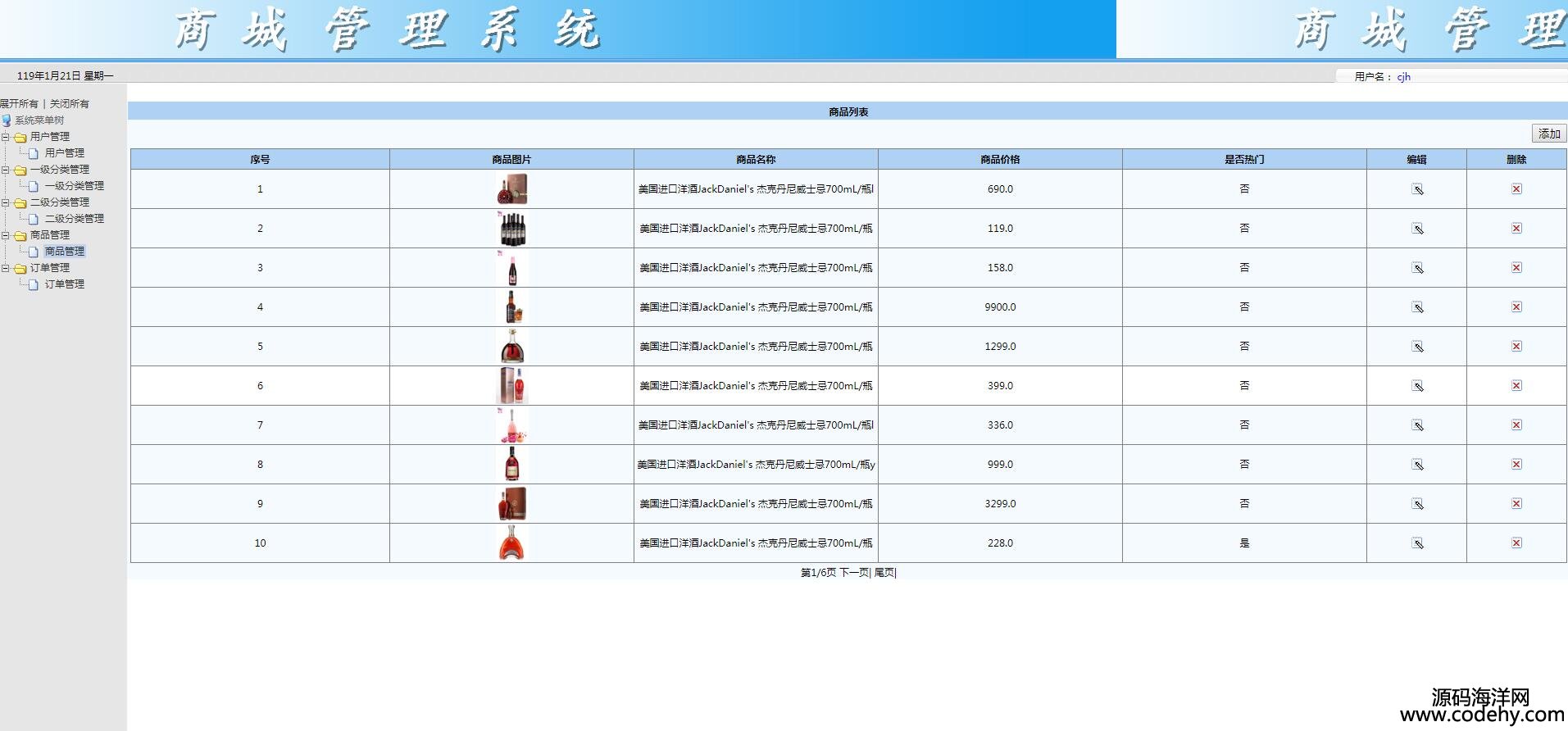Click the 添加 button

click(1548, 134)
